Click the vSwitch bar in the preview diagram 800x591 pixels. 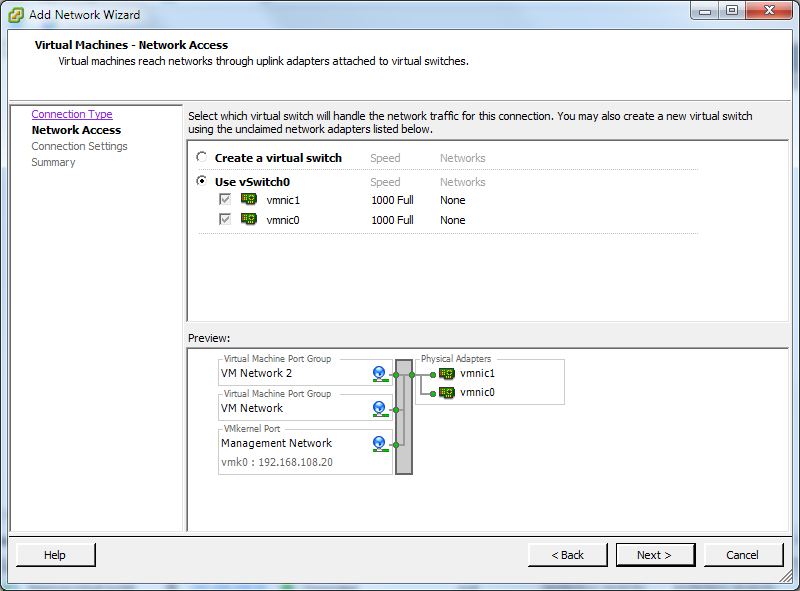coord(404,417)
